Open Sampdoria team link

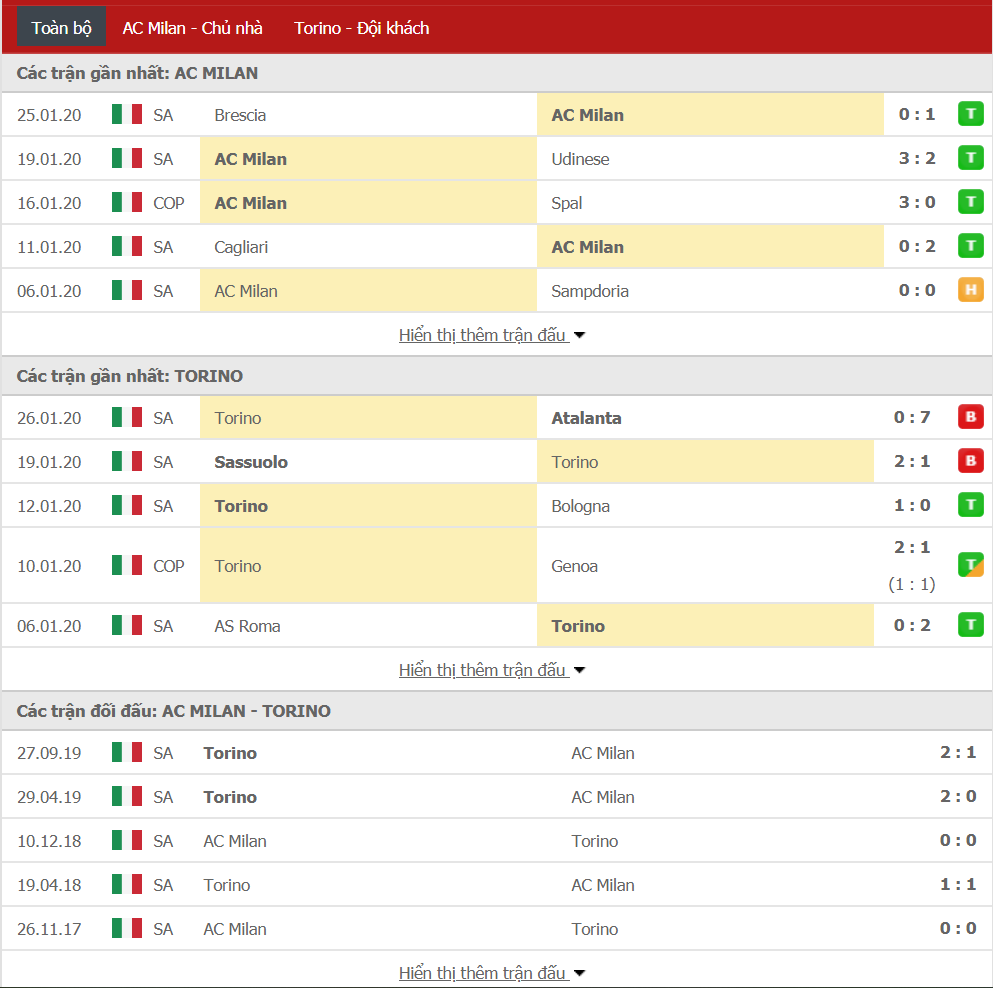[590, 291]
